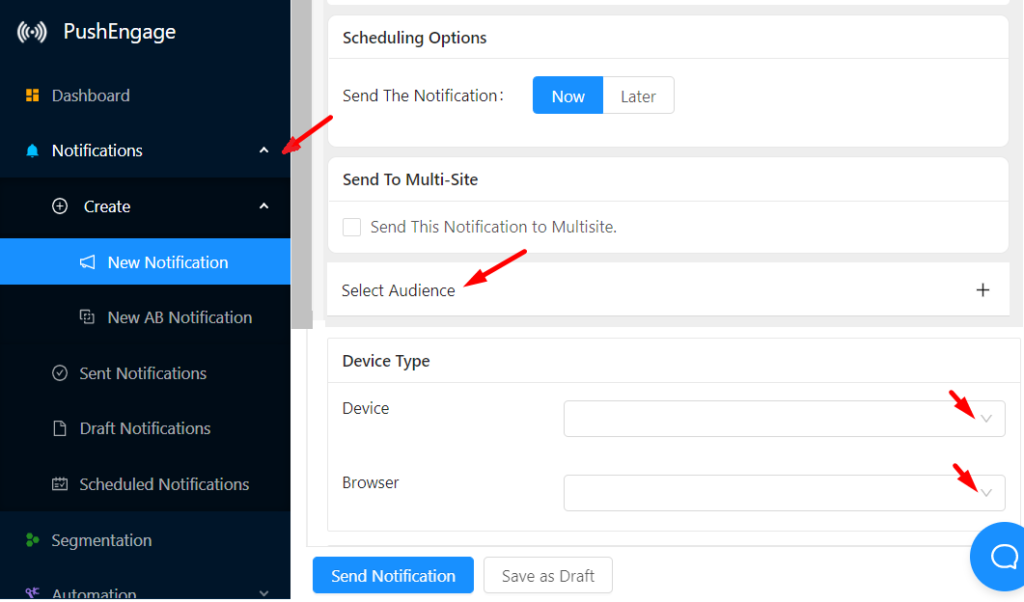Click the Notifications bell icon

[x=32, y=151]
